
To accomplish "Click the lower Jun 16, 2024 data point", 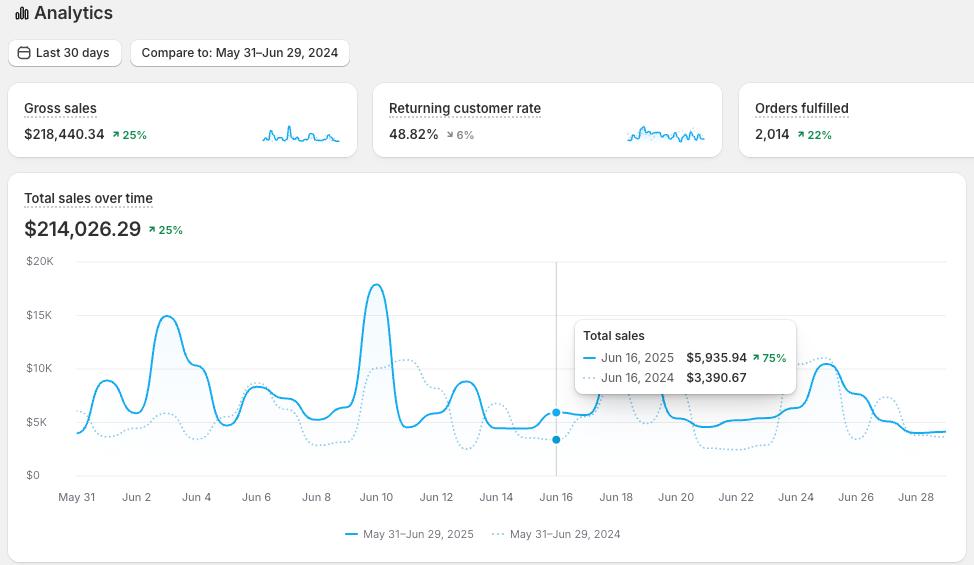I will coord(556,440).
